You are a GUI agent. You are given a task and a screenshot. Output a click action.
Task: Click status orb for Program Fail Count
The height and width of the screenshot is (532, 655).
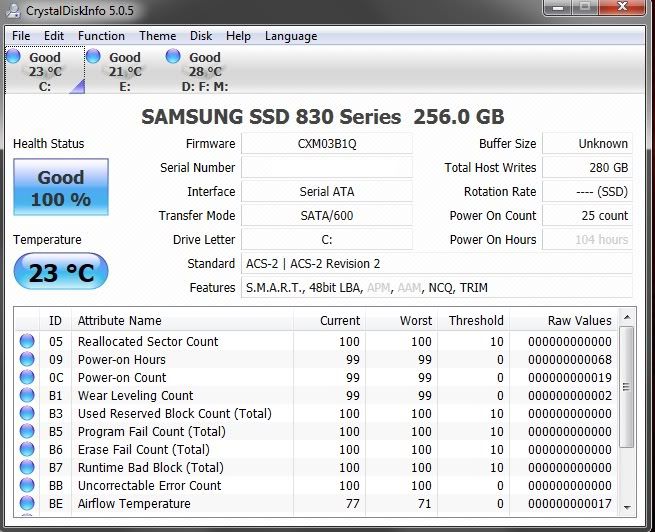27,432
